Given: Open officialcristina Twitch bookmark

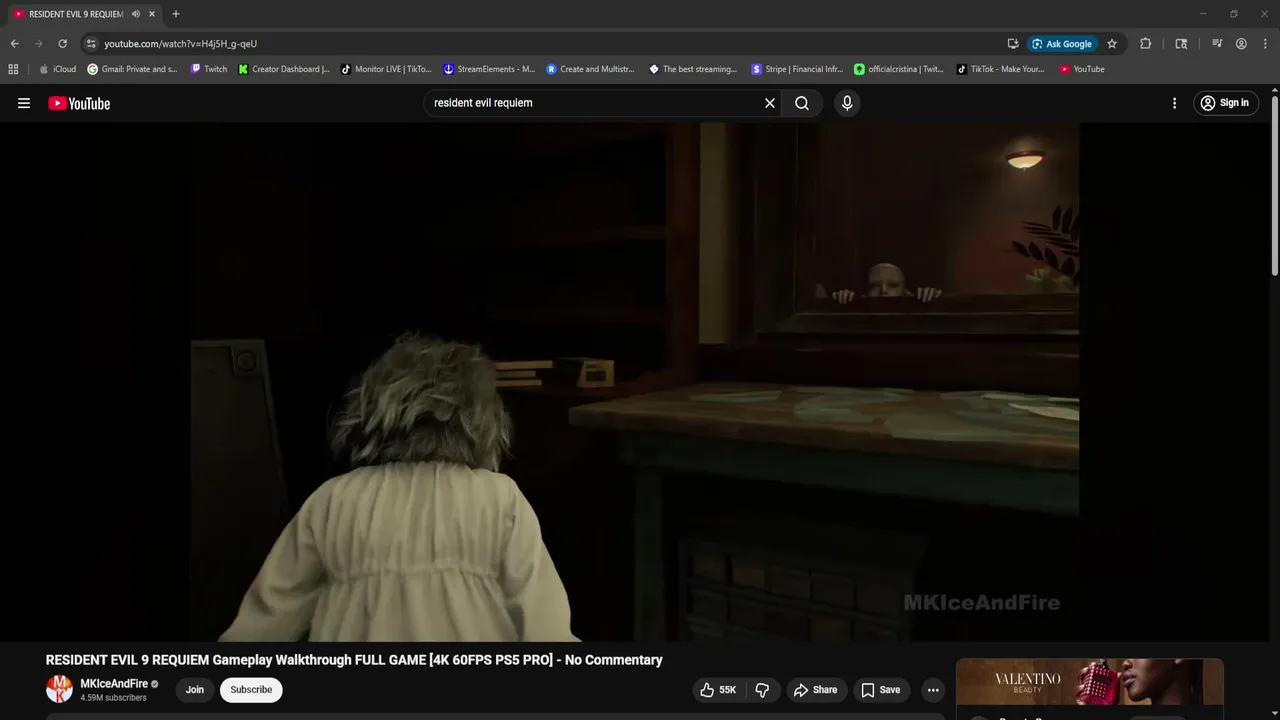Looking at the screenshot, I should [898, 69].
